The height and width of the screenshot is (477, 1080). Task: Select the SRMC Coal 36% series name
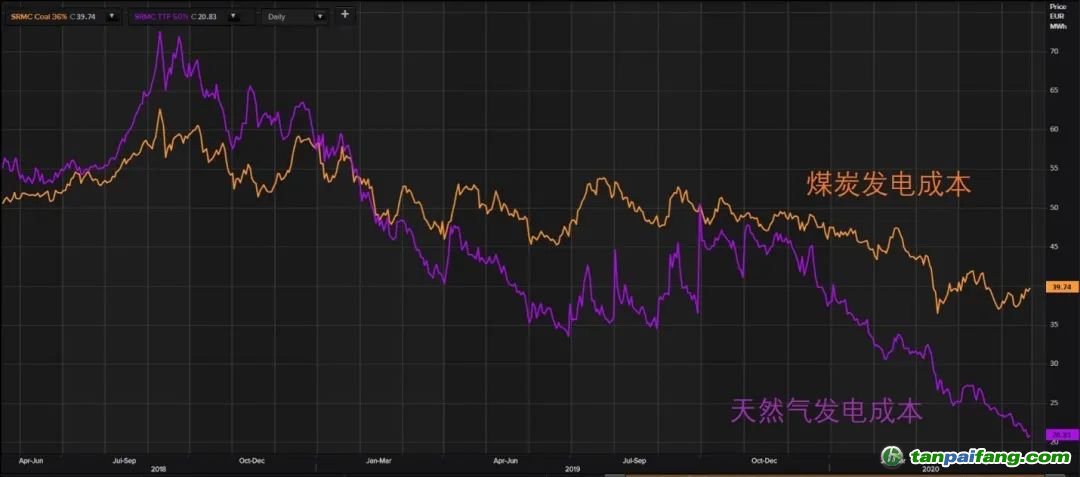pos(39,16)
